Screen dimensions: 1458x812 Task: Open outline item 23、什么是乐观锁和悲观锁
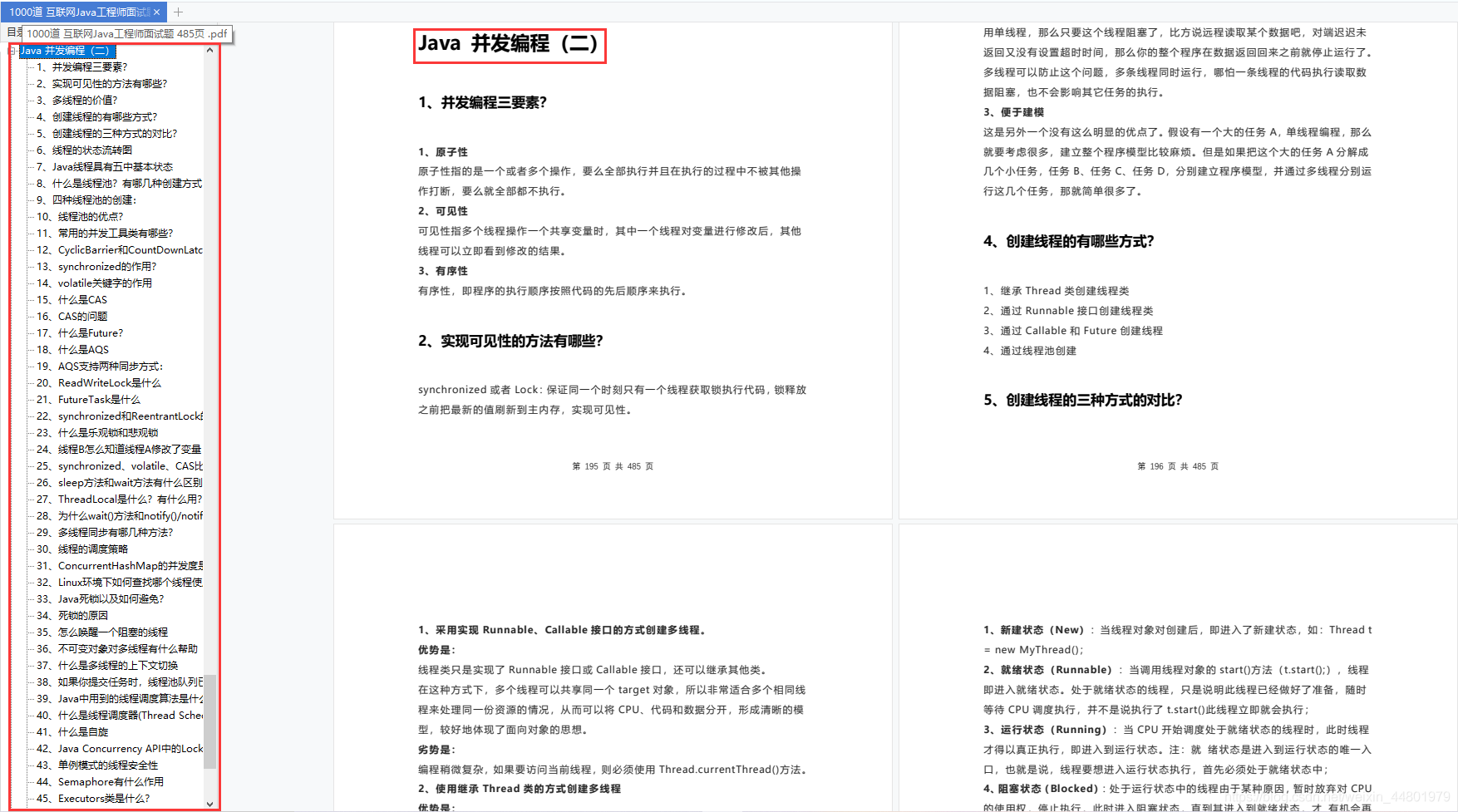(97, 433)
